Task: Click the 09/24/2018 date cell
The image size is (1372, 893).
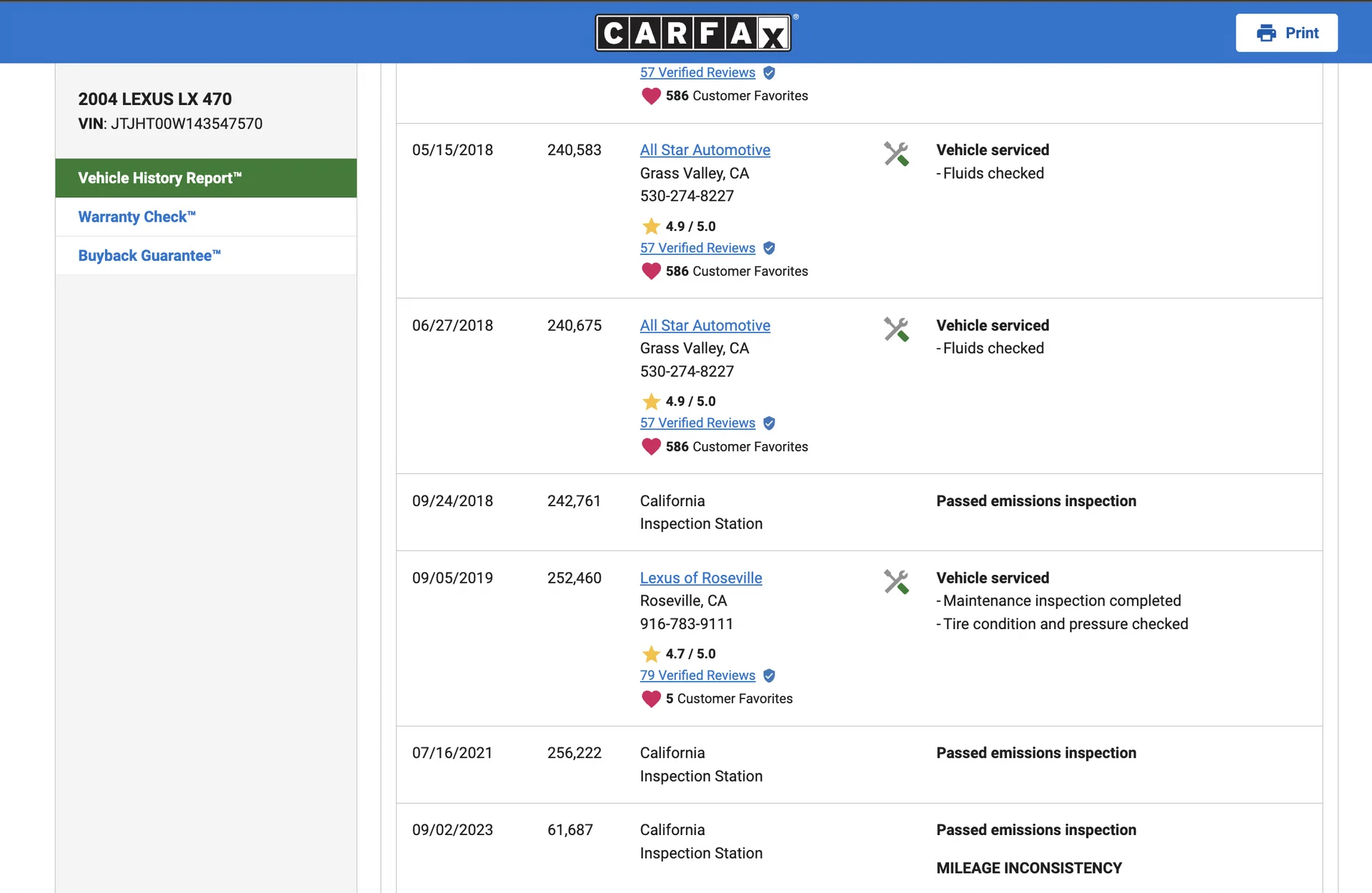Action: click(x=452, y=501)
